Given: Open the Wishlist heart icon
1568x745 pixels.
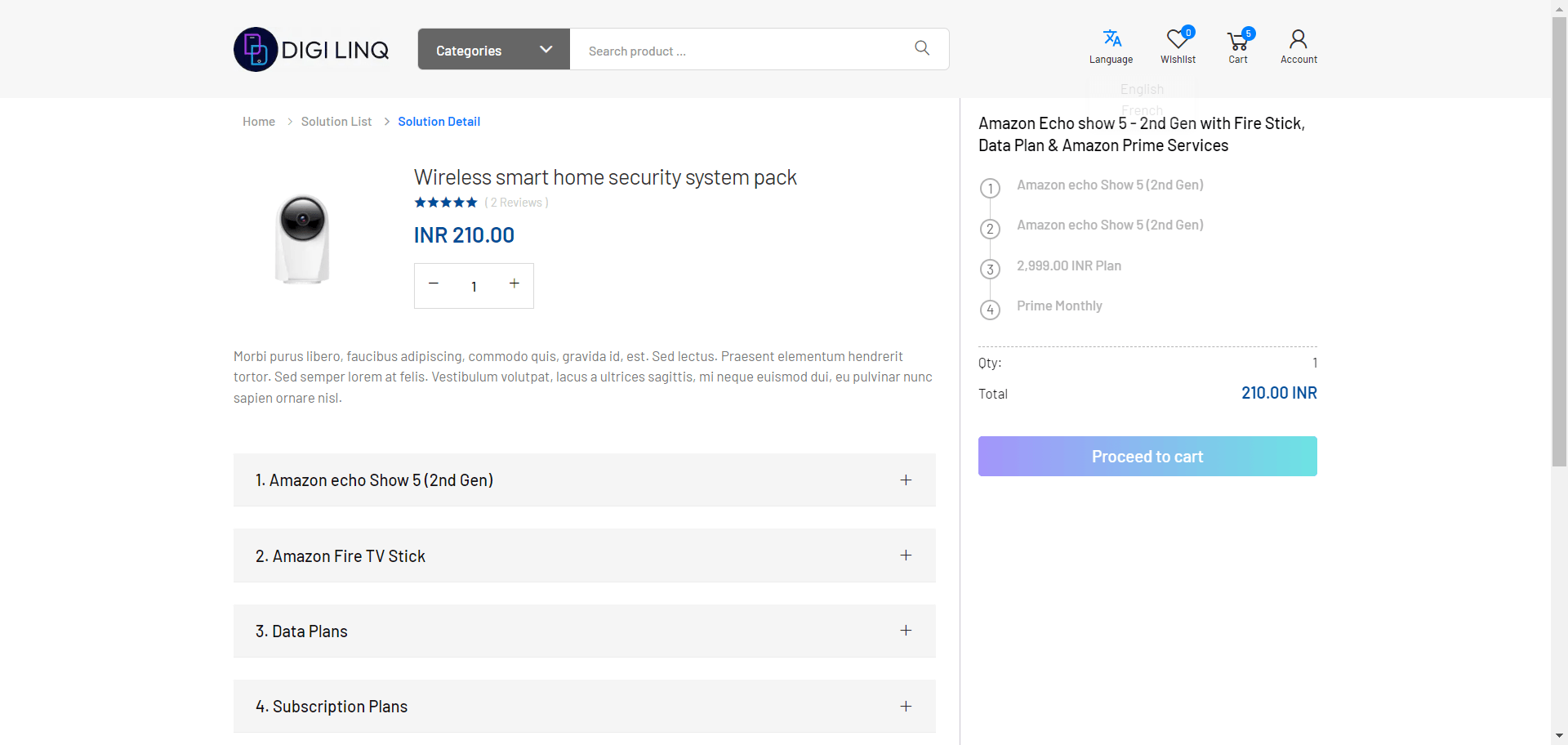Looking at the screenshot, I should [x=1178, y=39].
